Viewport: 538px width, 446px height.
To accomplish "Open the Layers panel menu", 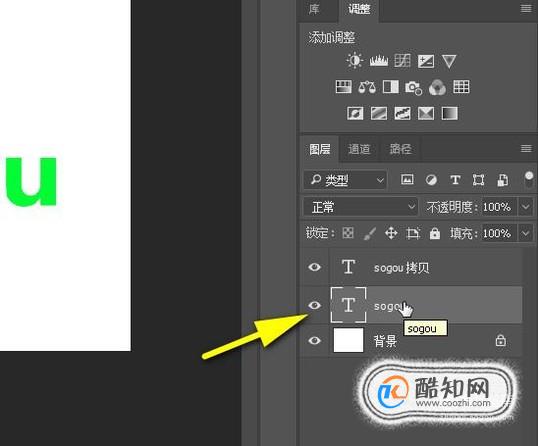I will 526,148.
